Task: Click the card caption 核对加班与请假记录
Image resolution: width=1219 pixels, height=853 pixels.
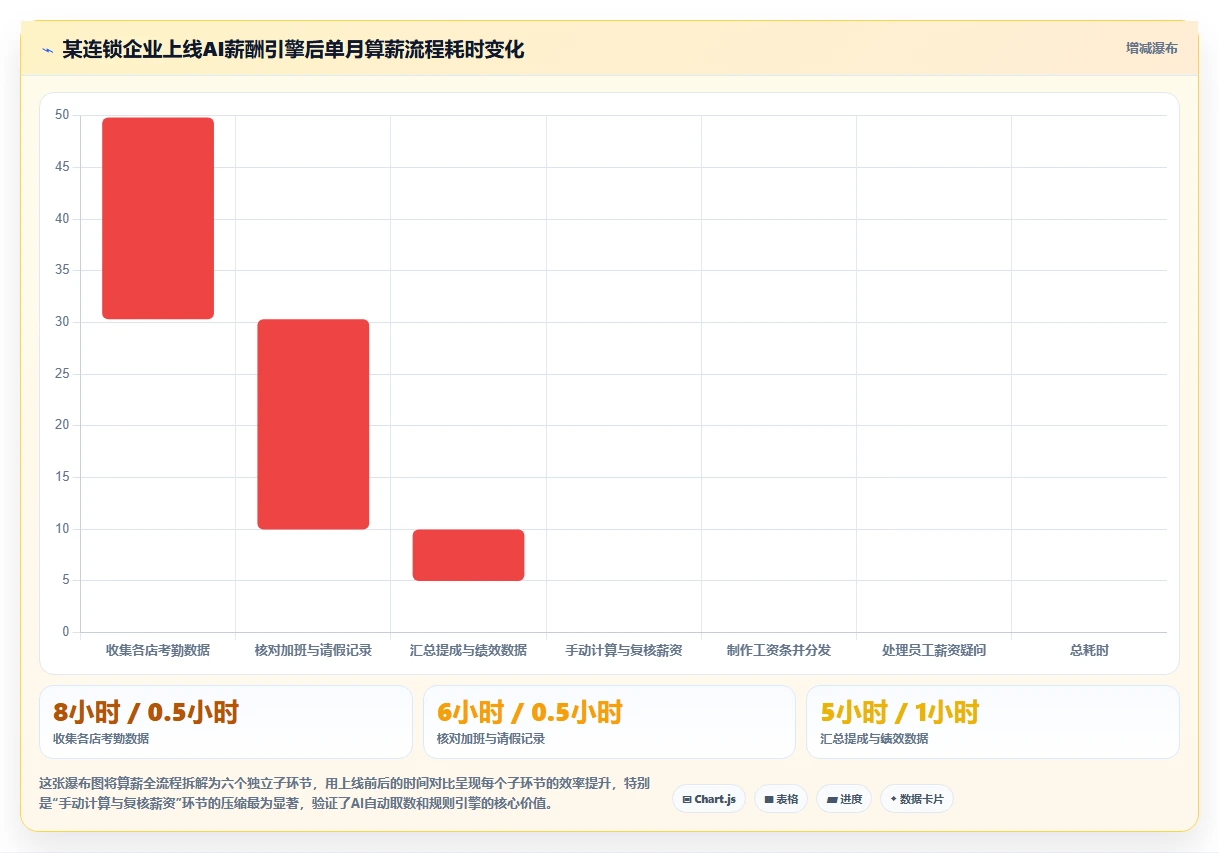Action: 491,739
